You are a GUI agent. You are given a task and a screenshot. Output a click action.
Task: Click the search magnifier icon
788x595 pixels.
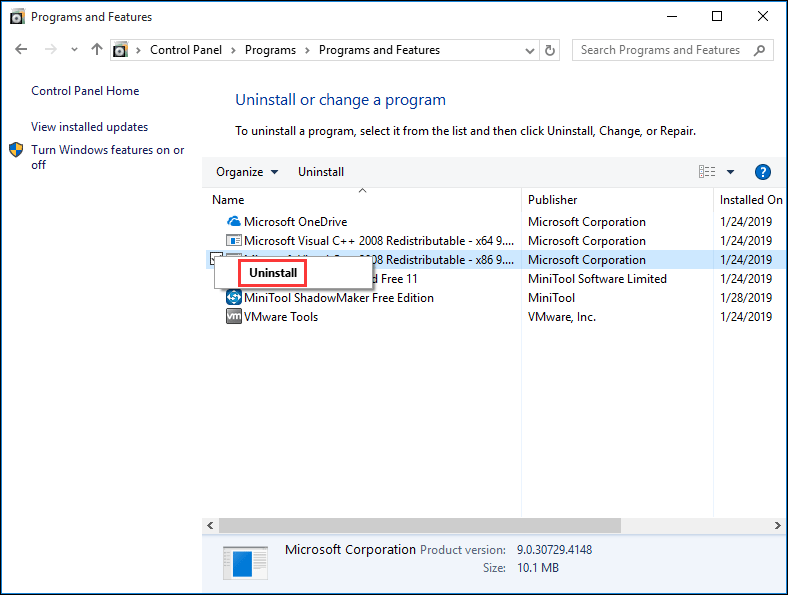tap(759, 50)
